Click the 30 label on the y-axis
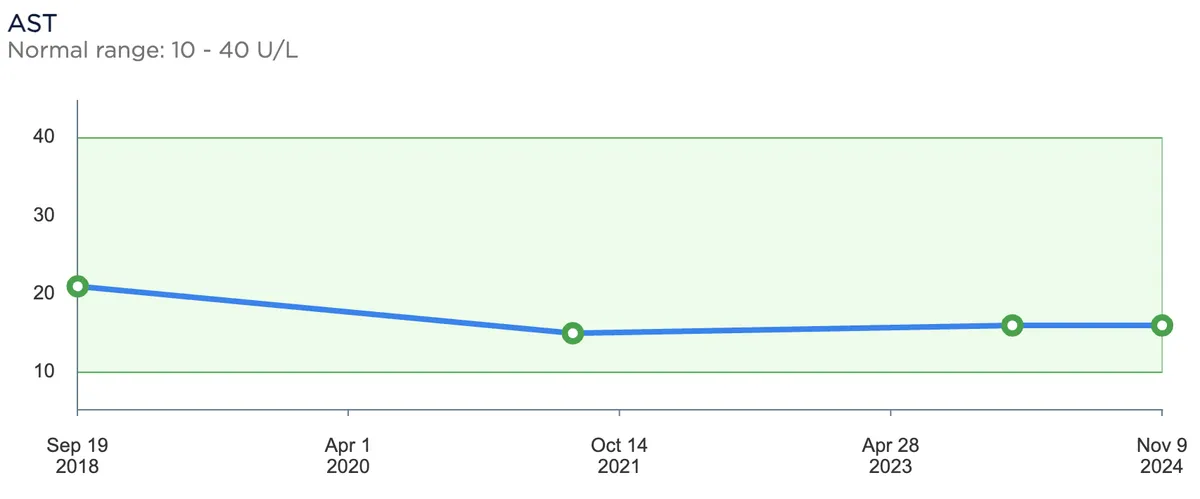The height and width of the screenshot is (499, 1200). click(x=44, y=215)
